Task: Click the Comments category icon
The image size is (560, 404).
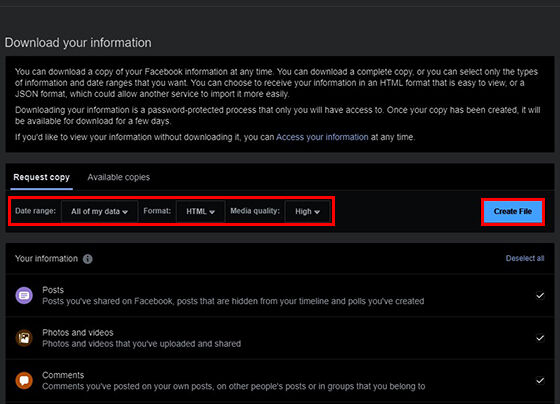Action: tap(24, 380)
